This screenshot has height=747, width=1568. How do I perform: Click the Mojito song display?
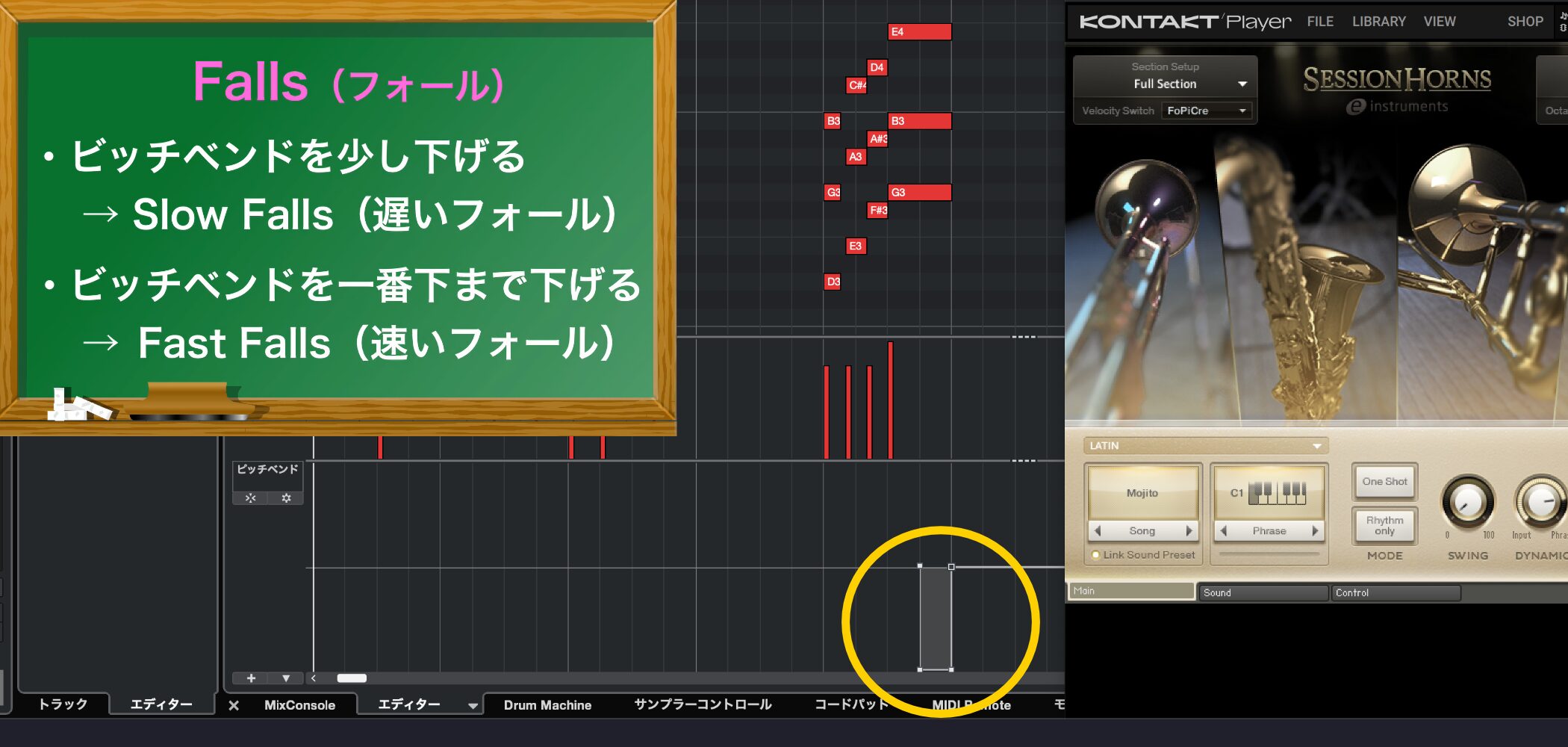tap(1142, 493)
